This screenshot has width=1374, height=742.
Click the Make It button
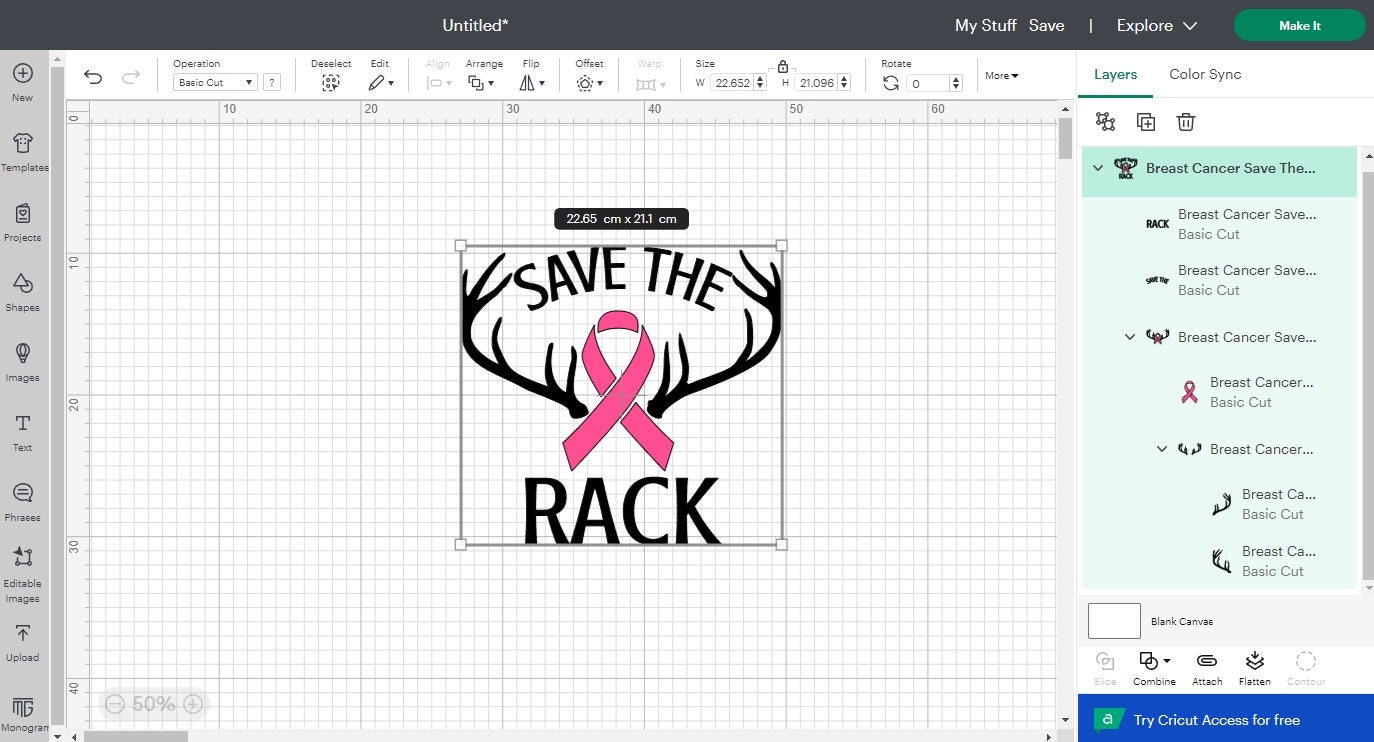coord(1300,25)
